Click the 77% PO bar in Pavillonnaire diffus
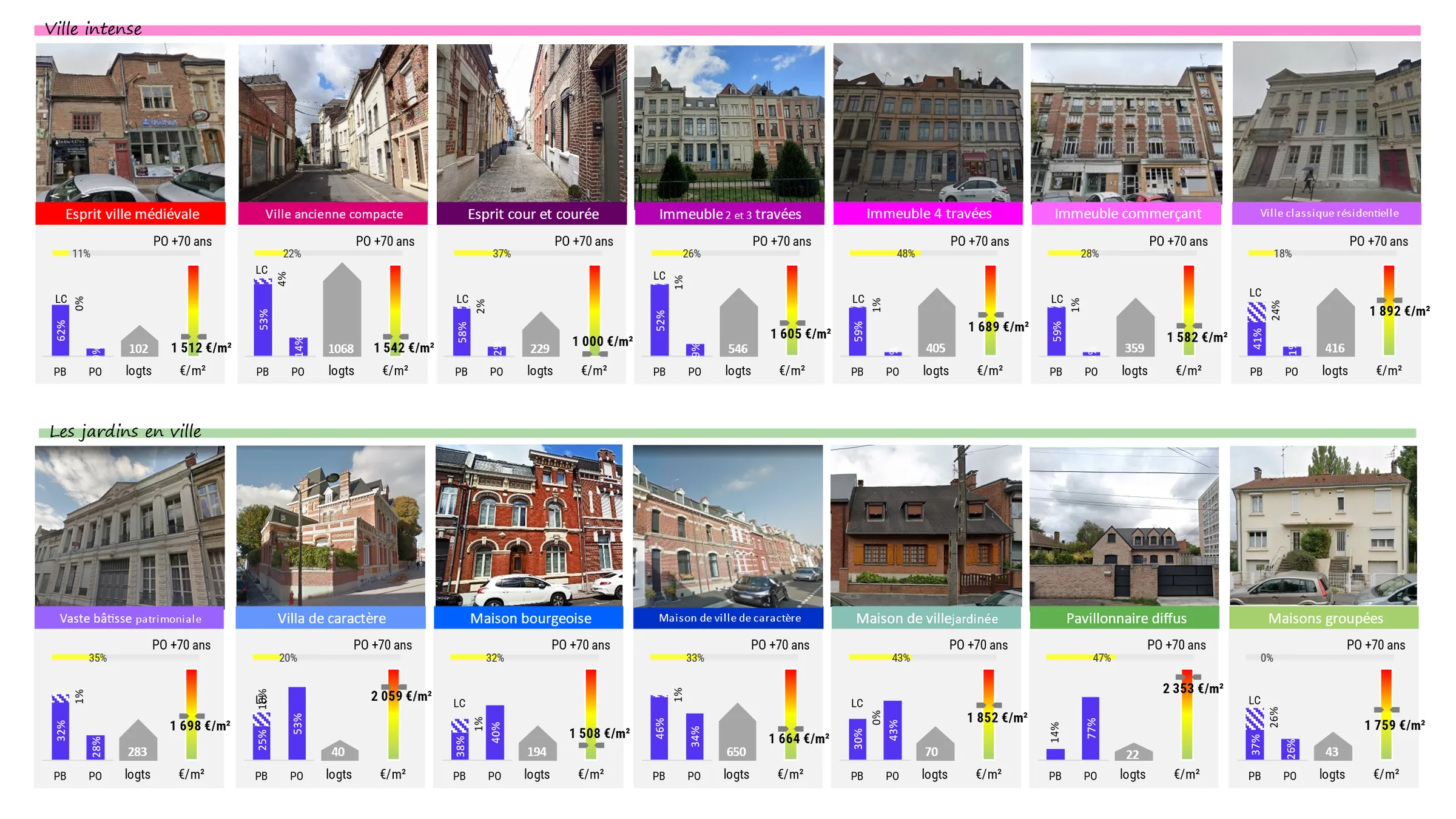This screenshot has width=1456, height=819. pos(1090,729)
